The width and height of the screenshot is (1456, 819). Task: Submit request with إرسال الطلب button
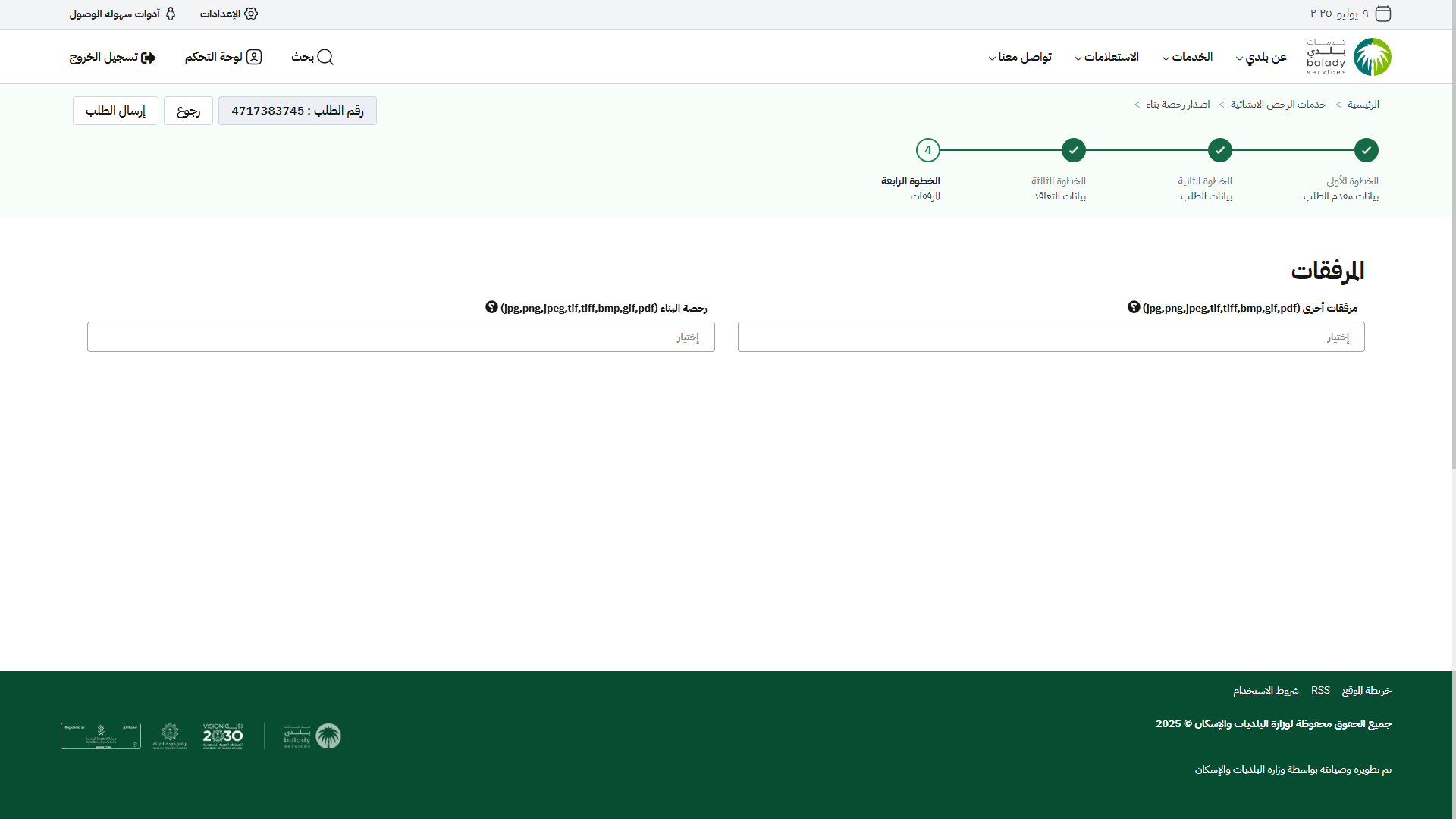pos(115,111)
